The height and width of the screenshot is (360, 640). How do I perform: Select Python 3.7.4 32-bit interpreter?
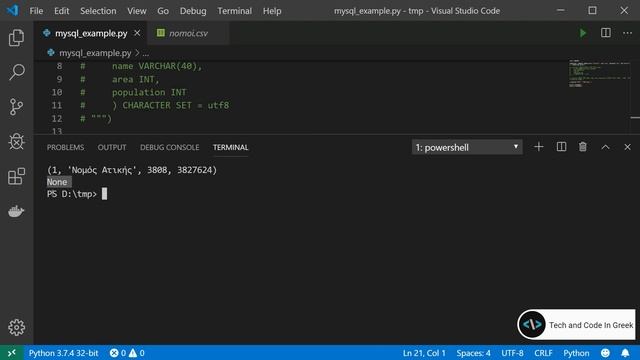click(x=63, y=353)
